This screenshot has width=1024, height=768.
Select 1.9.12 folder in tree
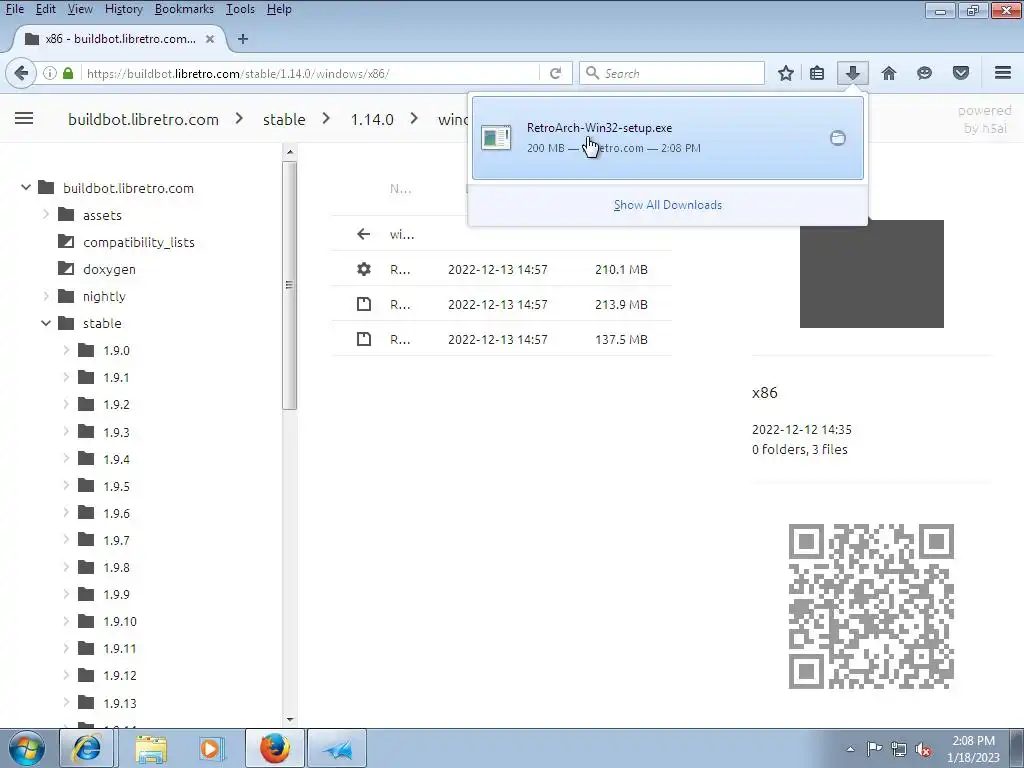120,675
